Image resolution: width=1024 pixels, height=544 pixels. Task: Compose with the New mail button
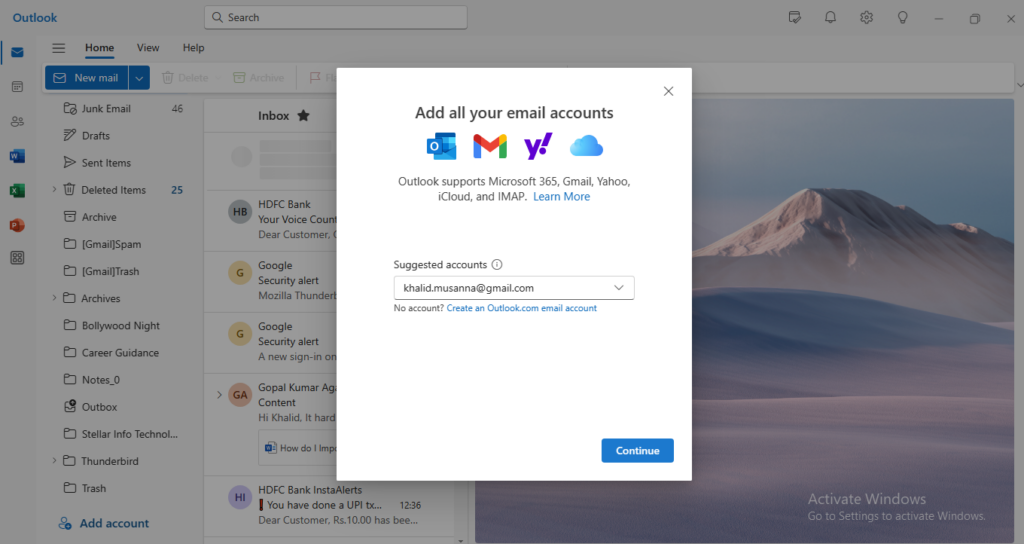click(87, 78)
